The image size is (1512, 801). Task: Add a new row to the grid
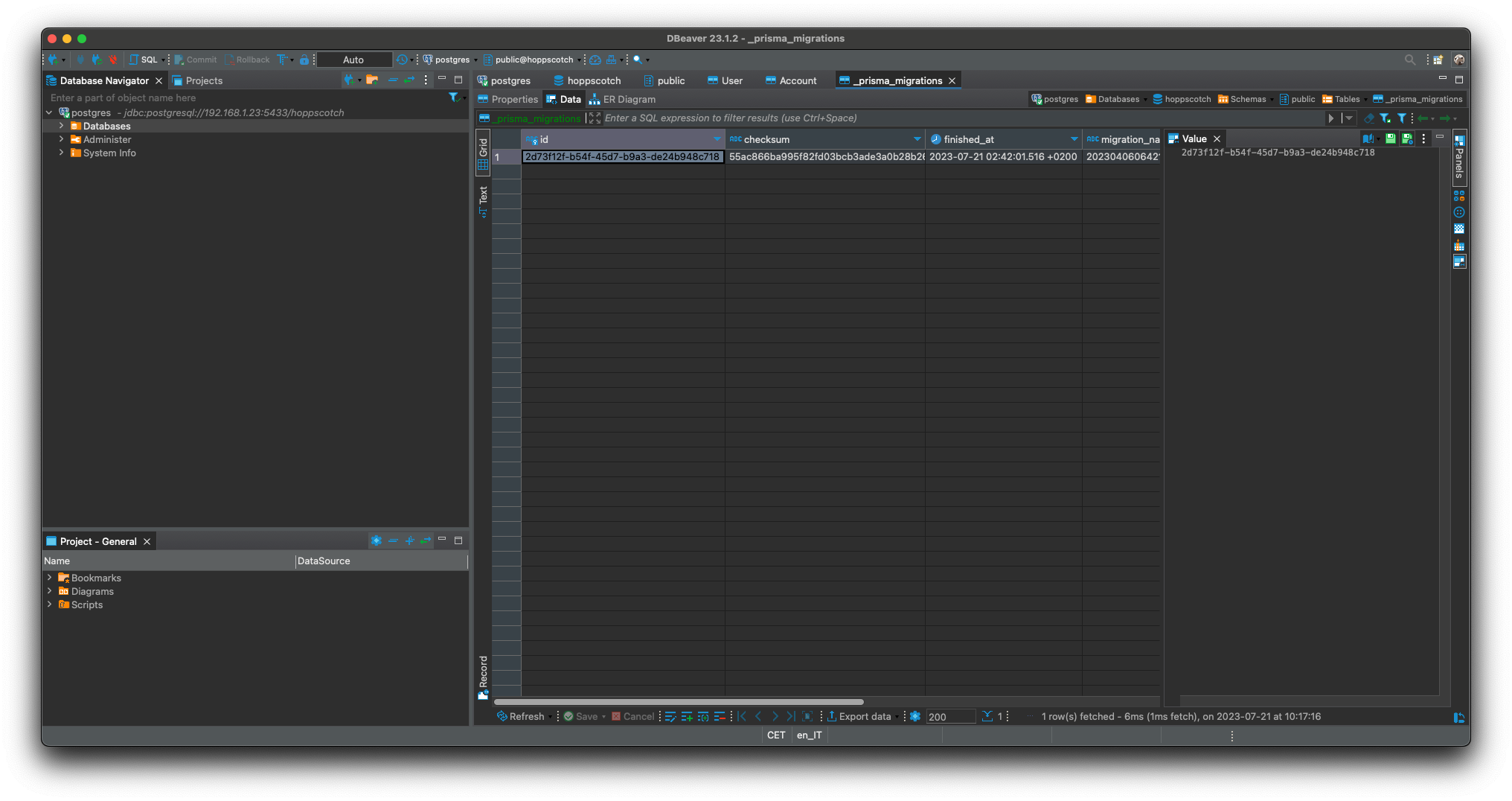pyautogui.click(x=687, y=716)
